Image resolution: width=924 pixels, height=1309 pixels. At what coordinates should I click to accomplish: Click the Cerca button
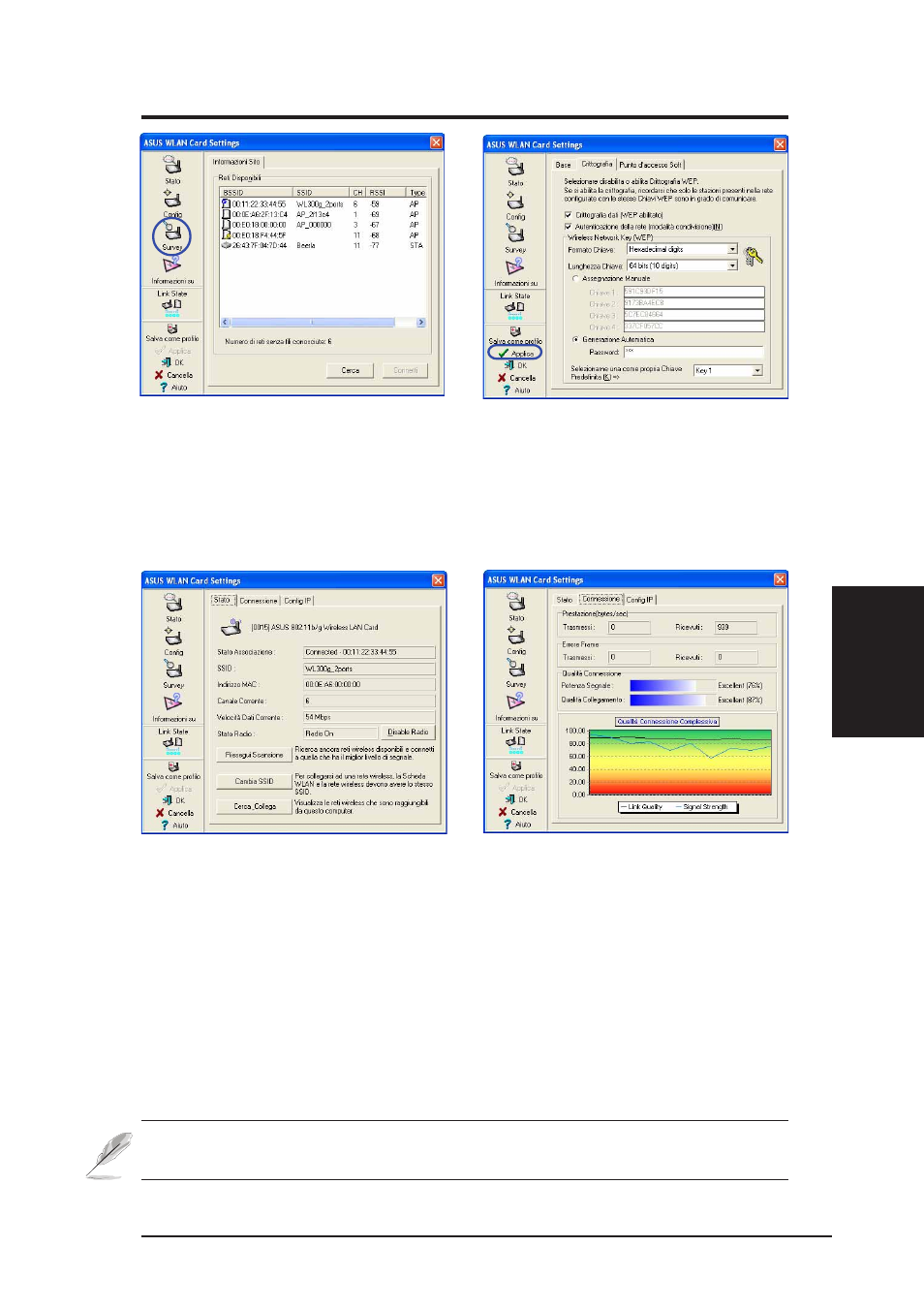(351, 370)
